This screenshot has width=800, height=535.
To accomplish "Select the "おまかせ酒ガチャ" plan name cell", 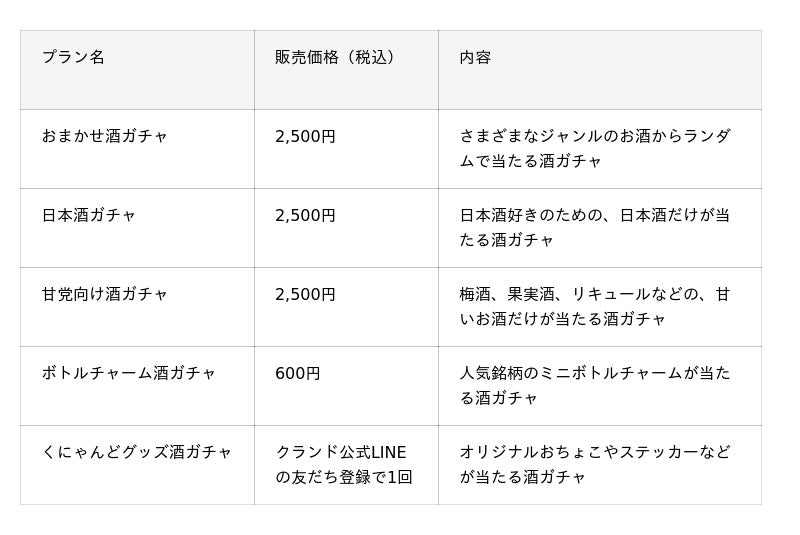I will pyautogui.click(x=105, y=136).
